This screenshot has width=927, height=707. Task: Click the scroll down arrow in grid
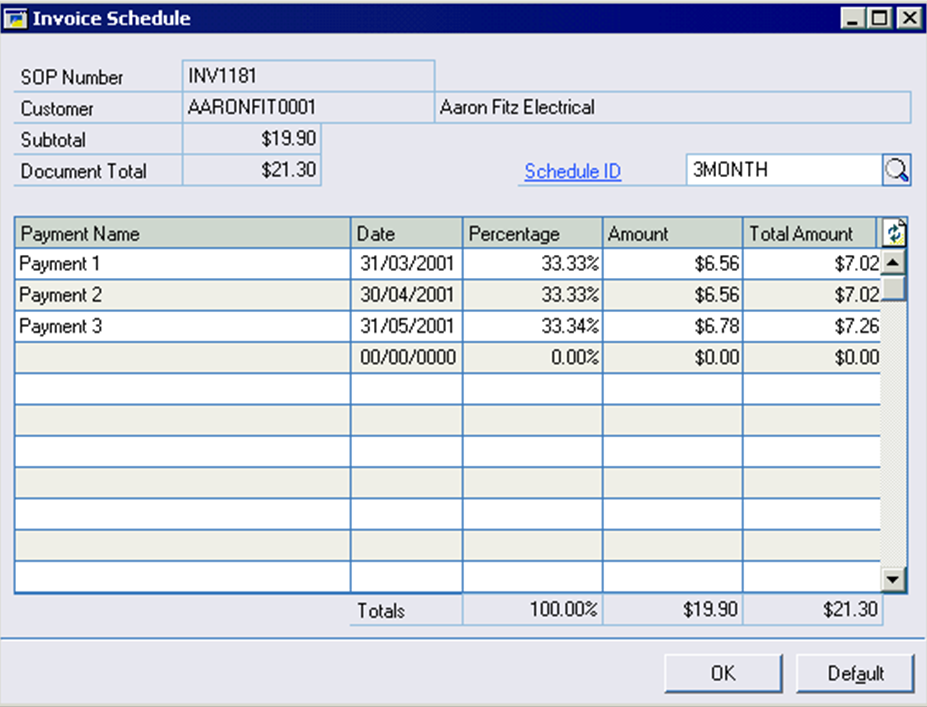(x=894, y=578)
